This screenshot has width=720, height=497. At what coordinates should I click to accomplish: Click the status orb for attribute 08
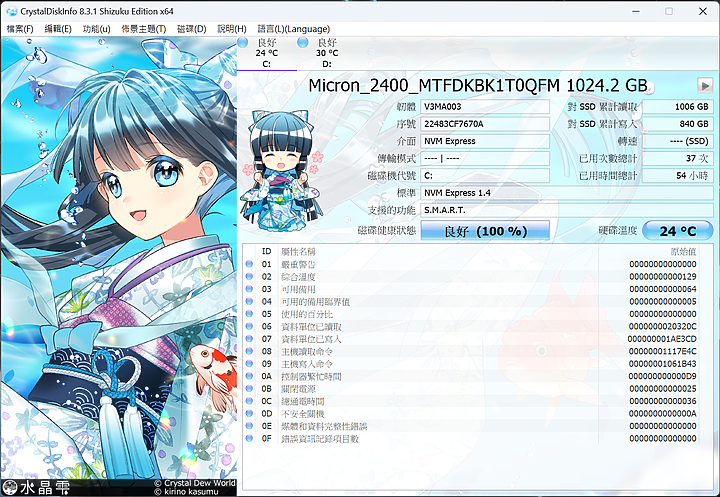tap(249, 351)
